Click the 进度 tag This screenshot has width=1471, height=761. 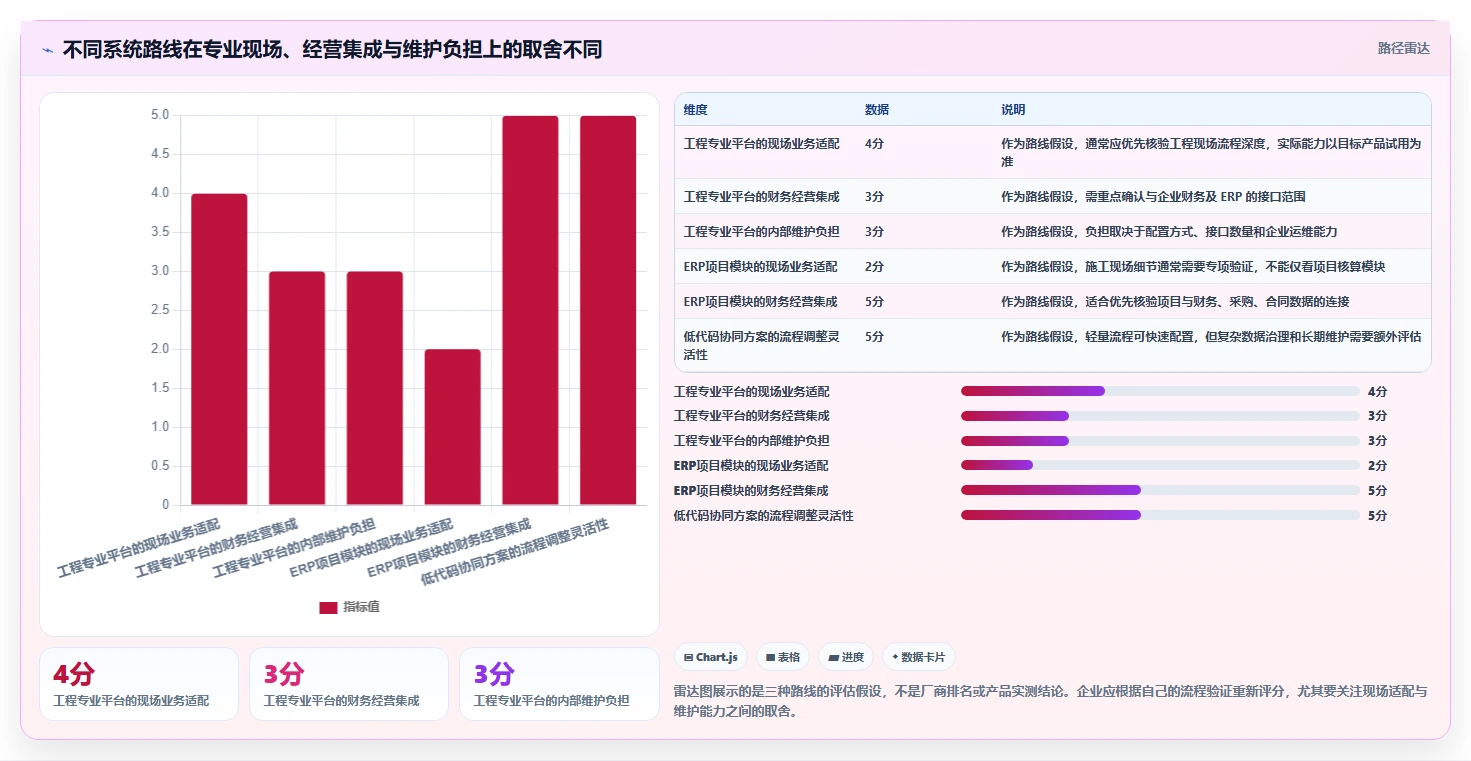(846, 657)
